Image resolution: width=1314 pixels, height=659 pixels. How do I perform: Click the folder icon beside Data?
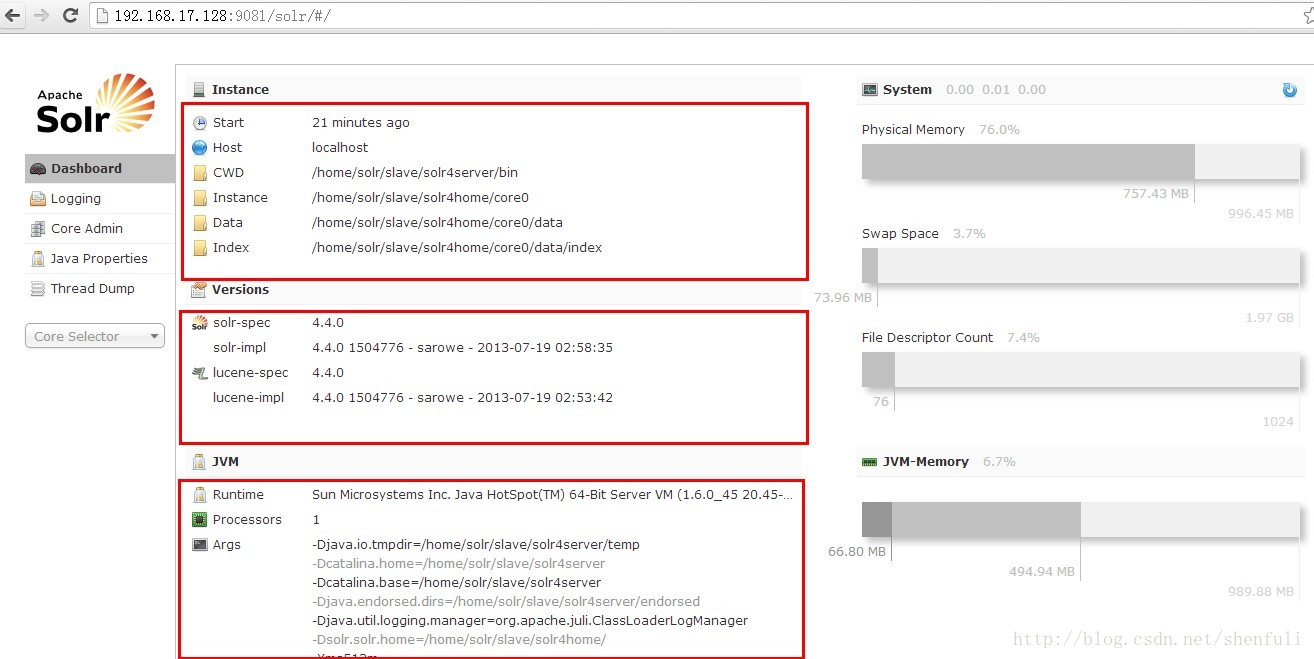coord(200,222)
